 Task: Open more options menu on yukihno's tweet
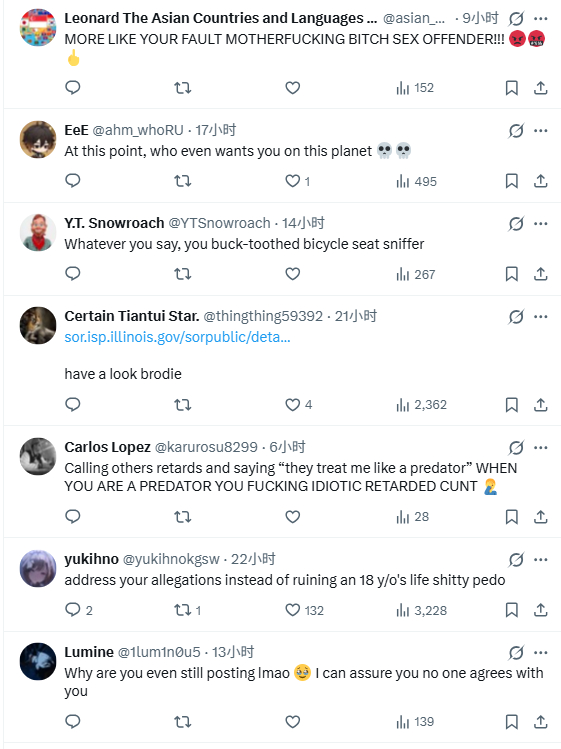[540, 559]
